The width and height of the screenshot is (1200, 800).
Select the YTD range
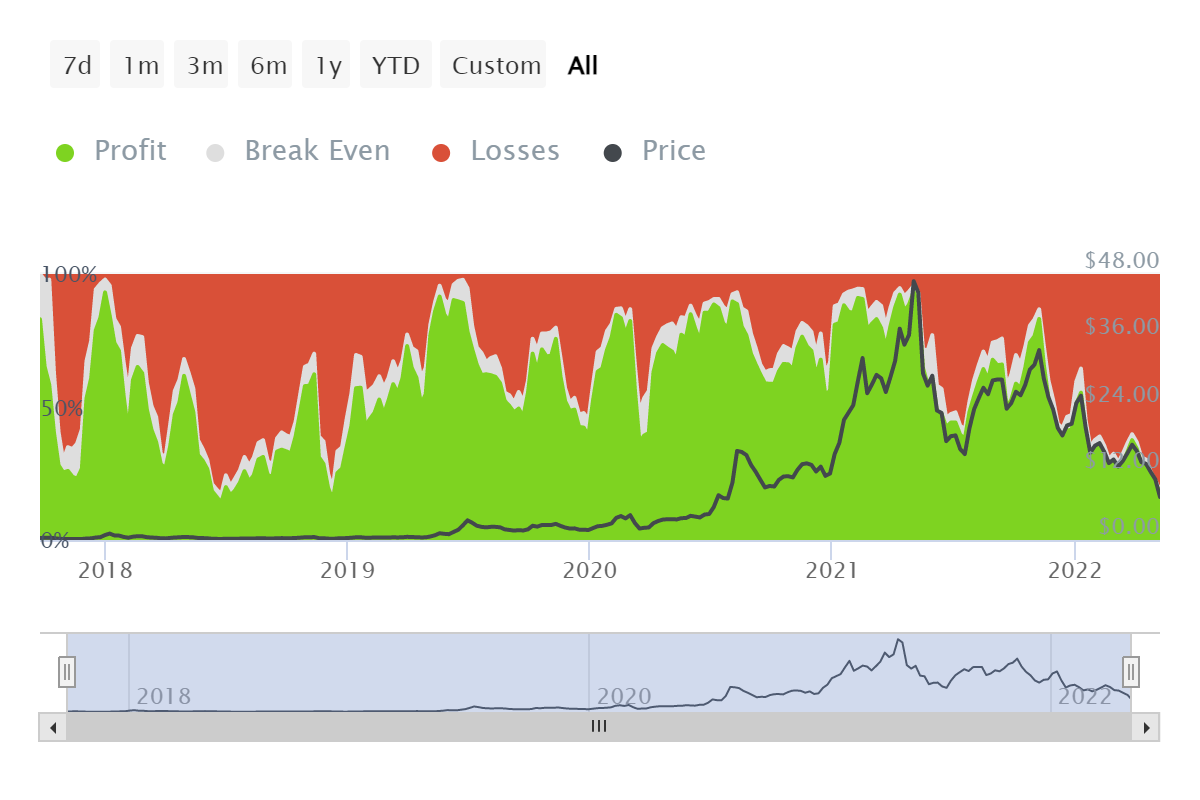pyautogui.click(x=396, y=65)
